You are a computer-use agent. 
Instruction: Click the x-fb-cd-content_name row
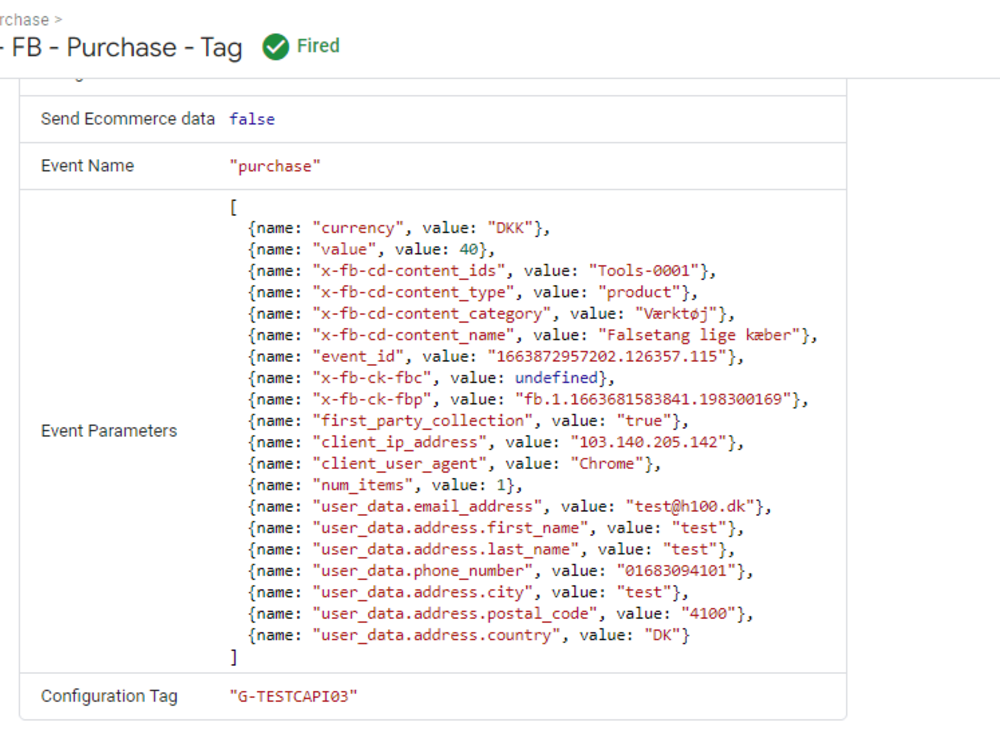[533, 335]
